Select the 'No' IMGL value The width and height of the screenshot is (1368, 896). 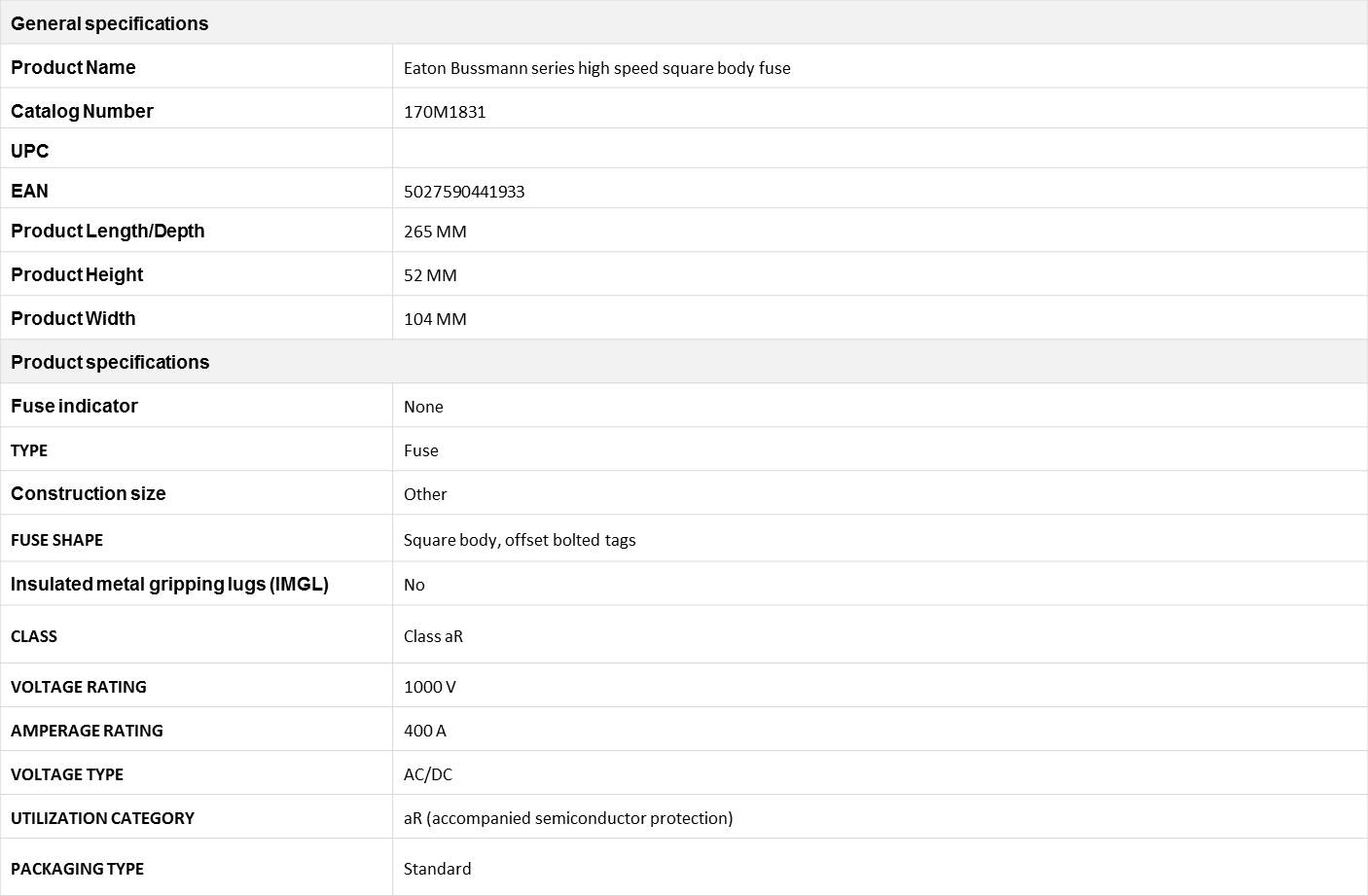414,585
